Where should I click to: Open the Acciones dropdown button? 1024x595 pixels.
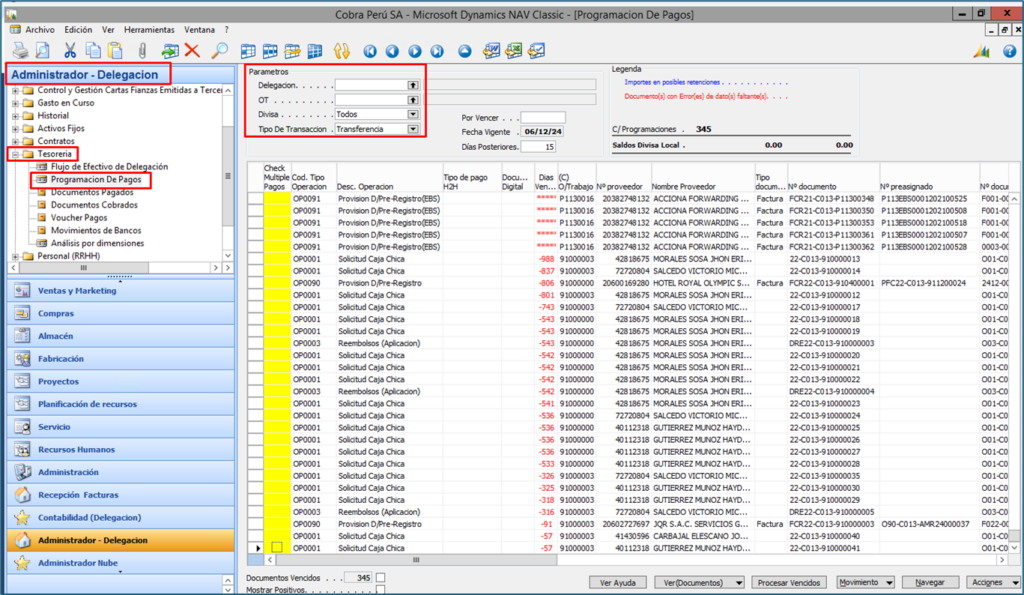993,582
